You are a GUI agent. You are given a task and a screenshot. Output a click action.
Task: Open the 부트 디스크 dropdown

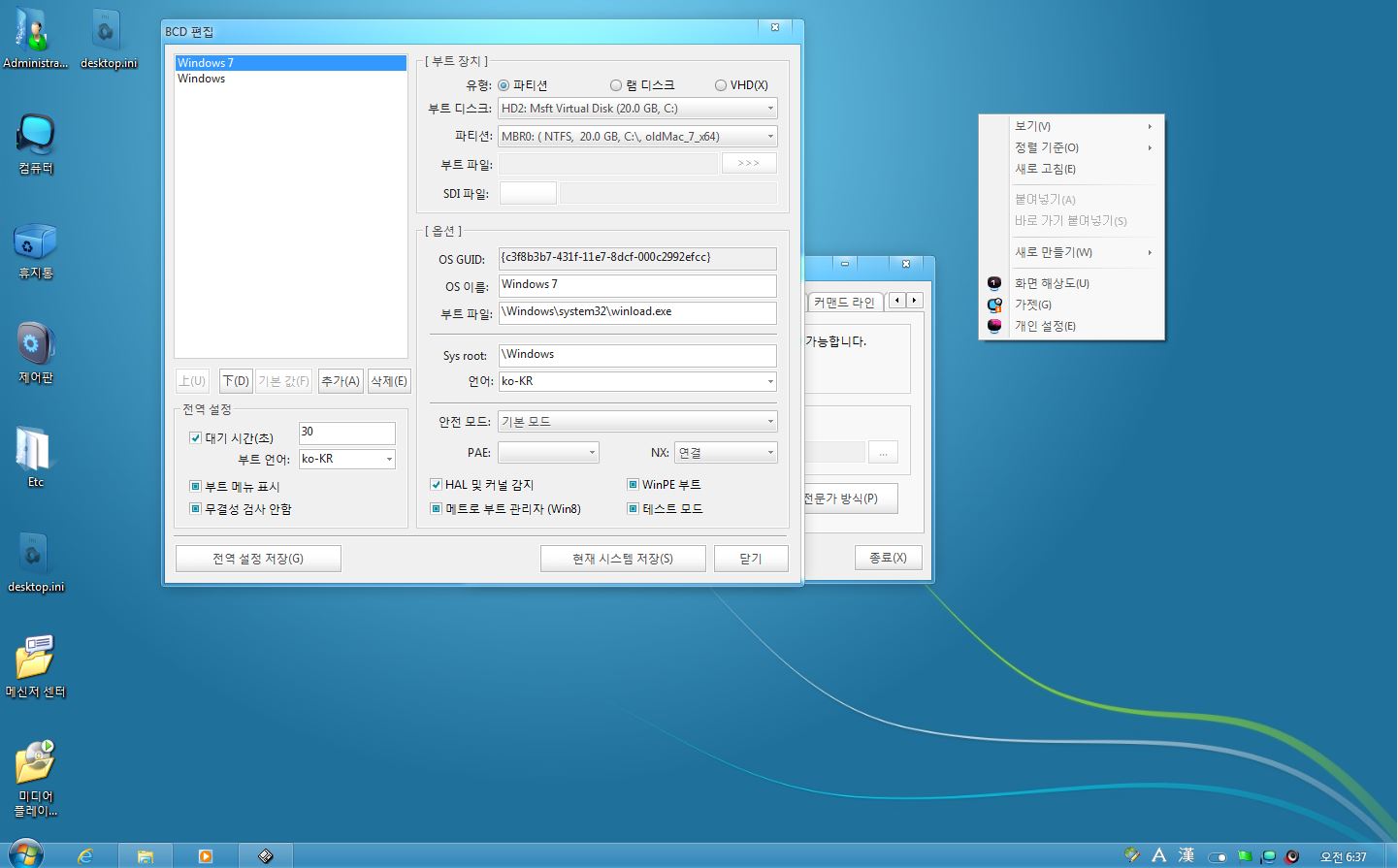[637, 109]
